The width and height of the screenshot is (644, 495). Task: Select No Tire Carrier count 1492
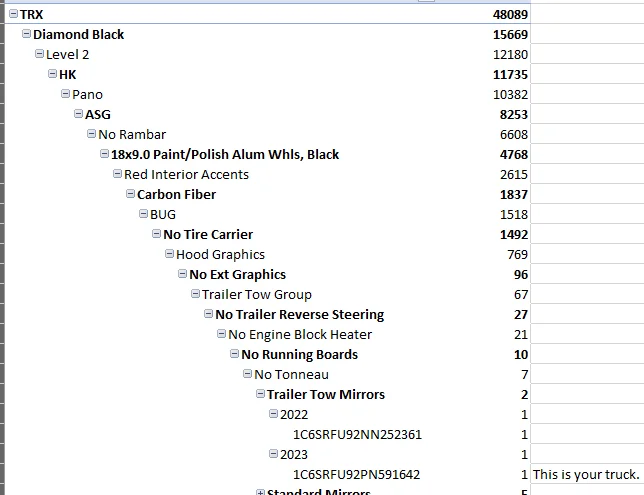[x=513, y=234]
